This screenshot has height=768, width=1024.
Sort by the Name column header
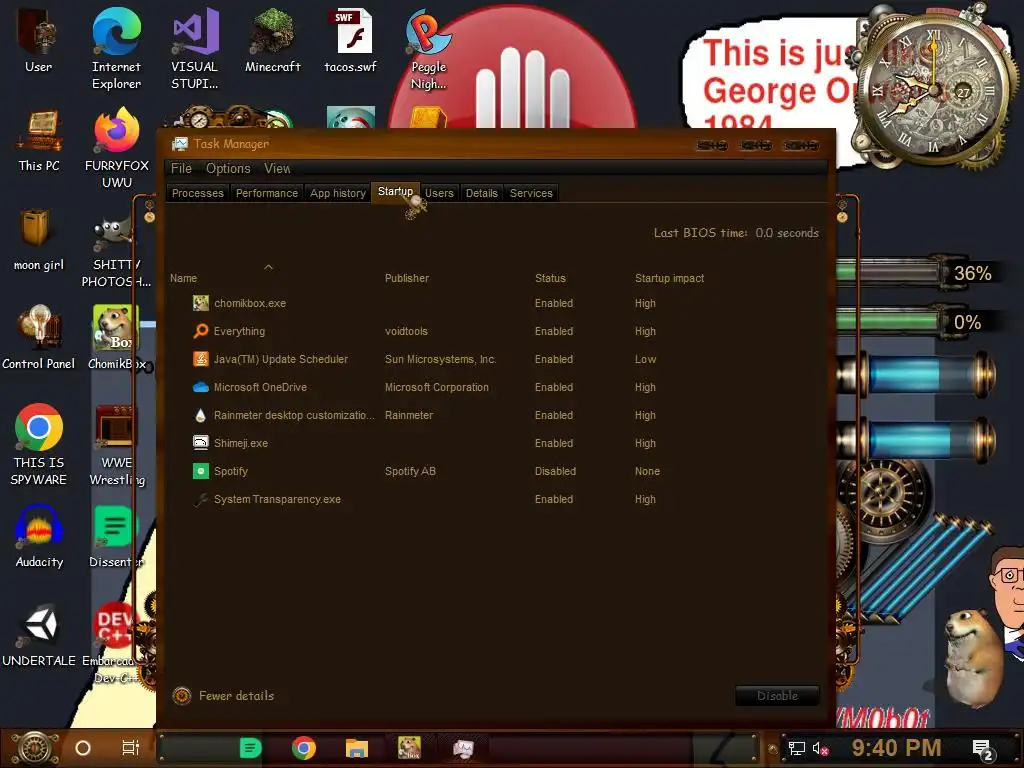click(x=184, y=278)
